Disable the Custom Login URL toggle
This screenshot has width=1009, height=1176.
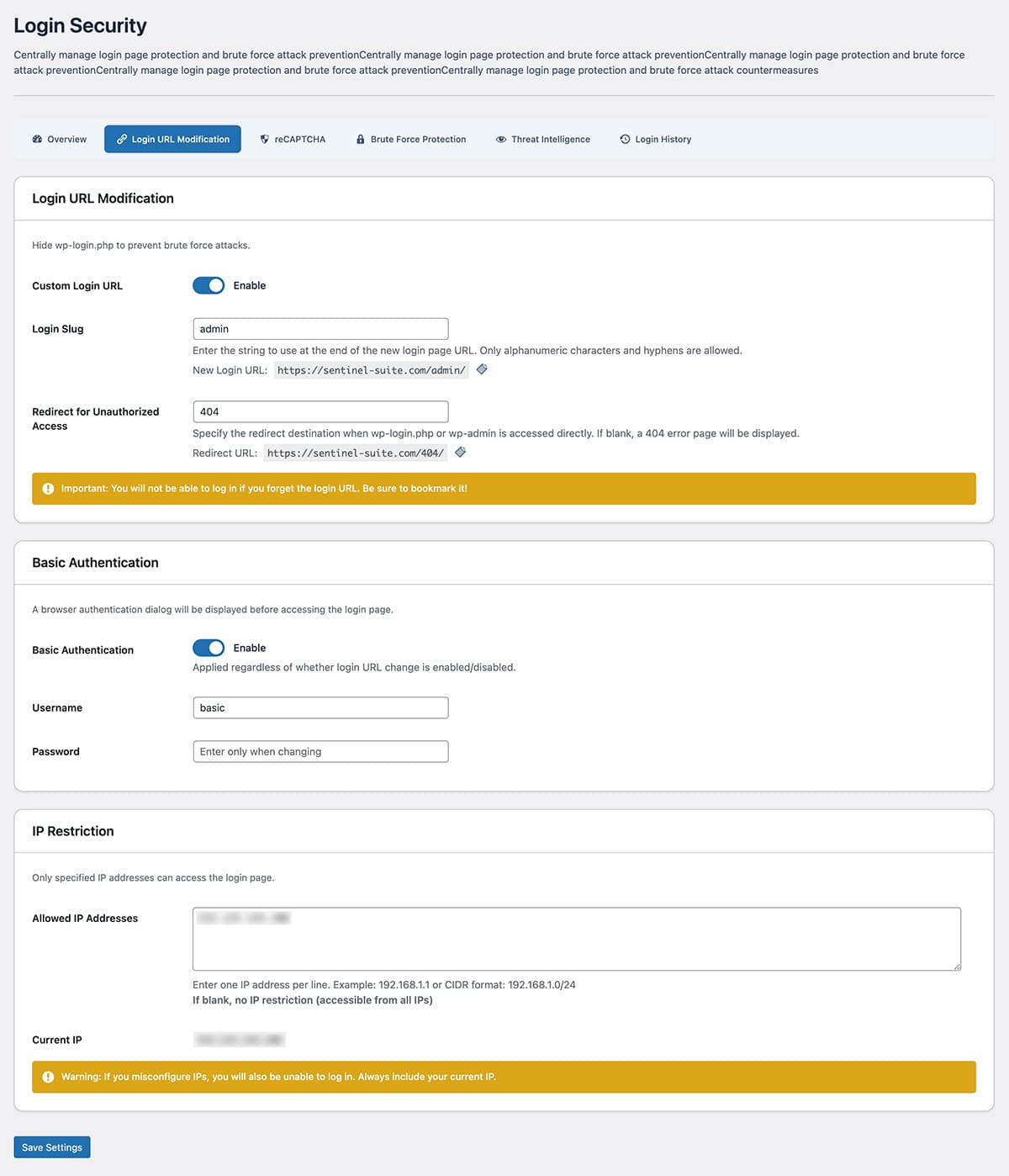209,286
